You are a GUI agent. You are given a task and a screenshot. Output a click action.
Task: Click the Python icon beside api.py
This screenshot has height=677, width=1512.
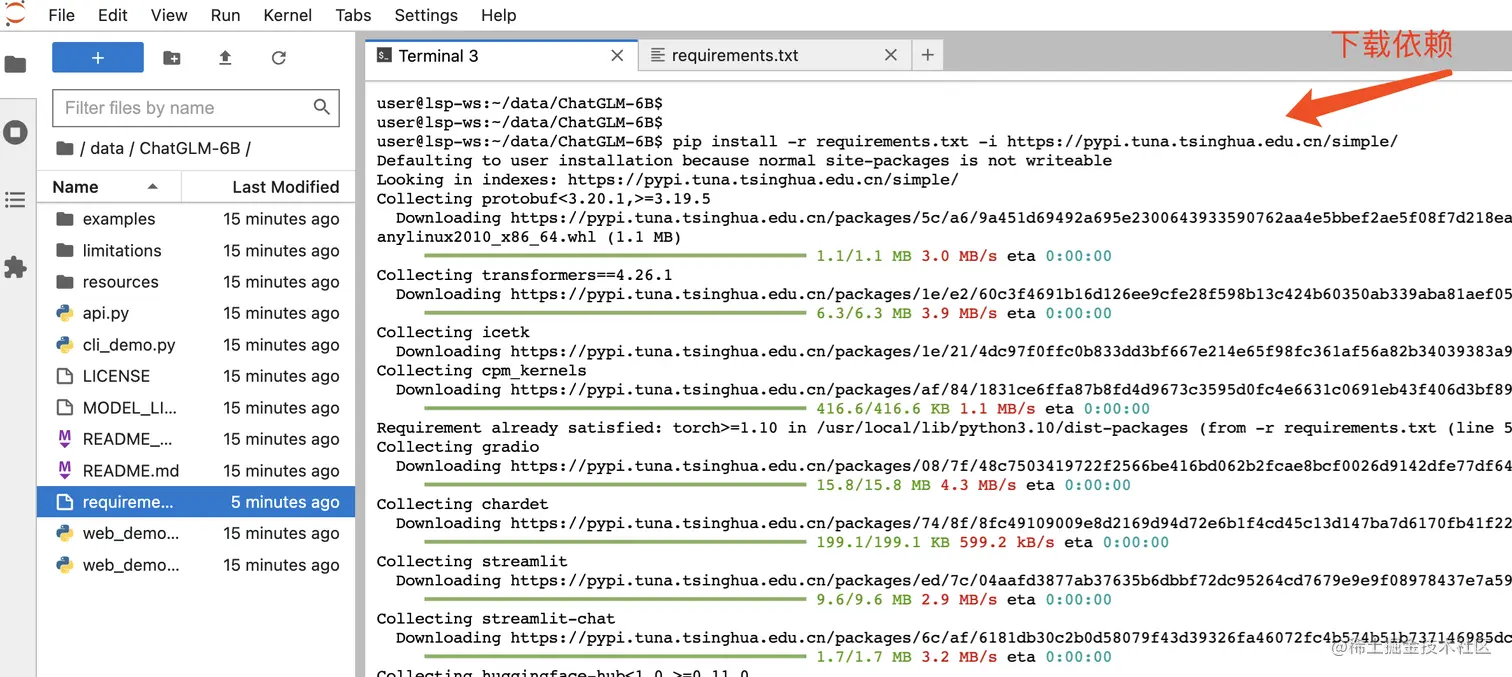pos(65,313)
